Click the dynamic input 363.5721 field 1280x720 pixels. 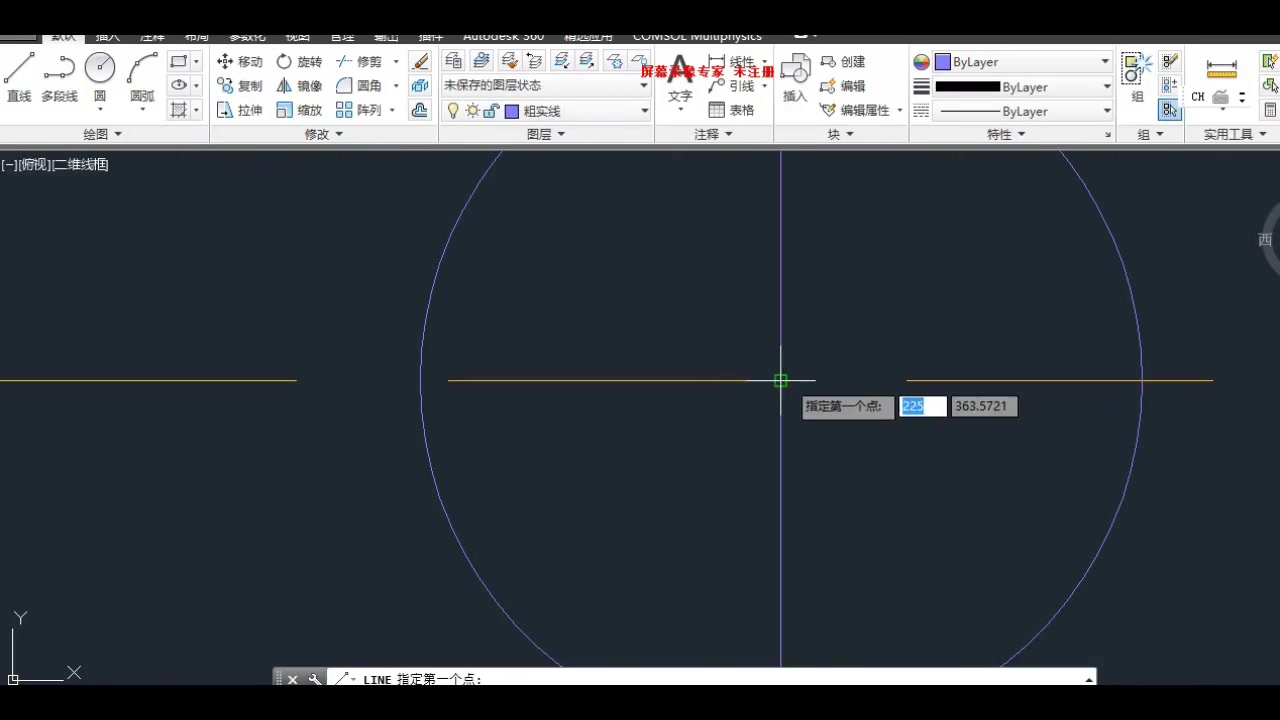click(984, 406)
